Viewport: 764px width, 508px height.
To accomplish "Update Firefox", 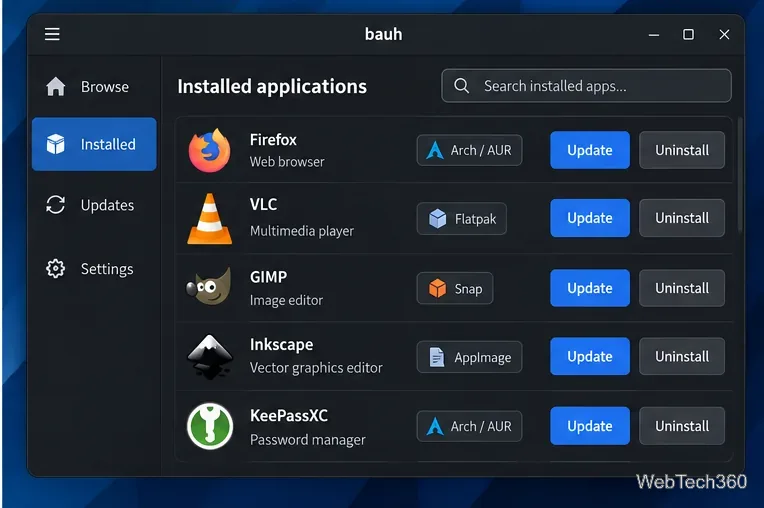I will [x=590, y=150].
